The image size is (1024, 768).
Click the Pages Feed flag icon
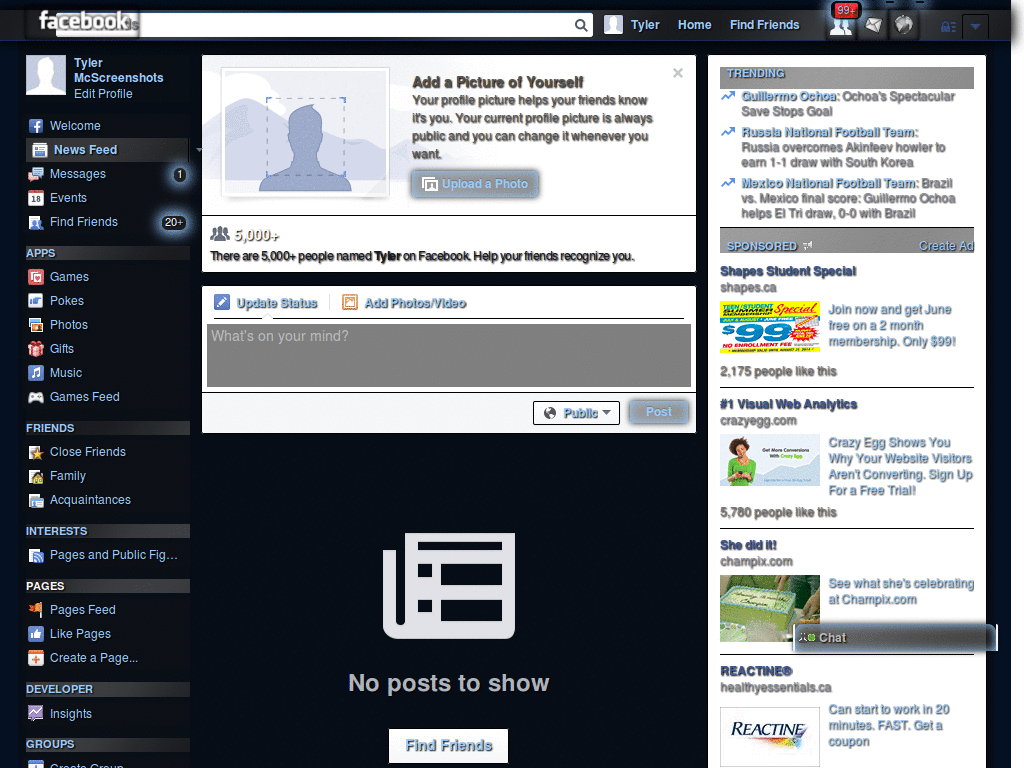pyautogui.click(x=36, y=610)
